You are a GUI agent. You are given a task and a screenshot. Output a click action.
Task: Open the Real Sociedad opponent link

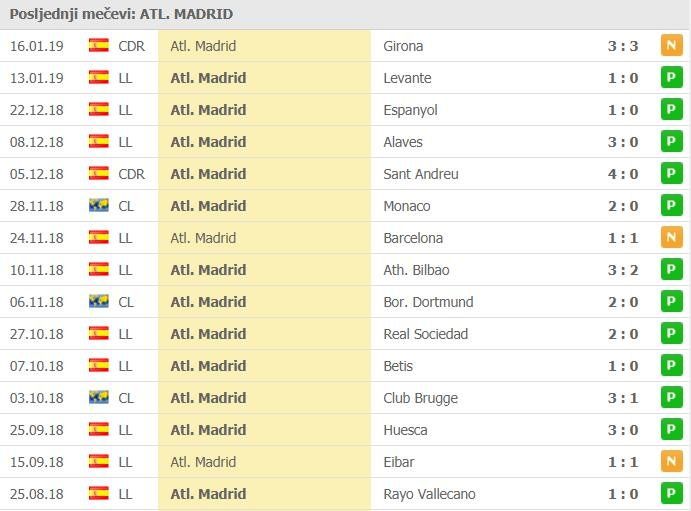[x=425, y=334]
